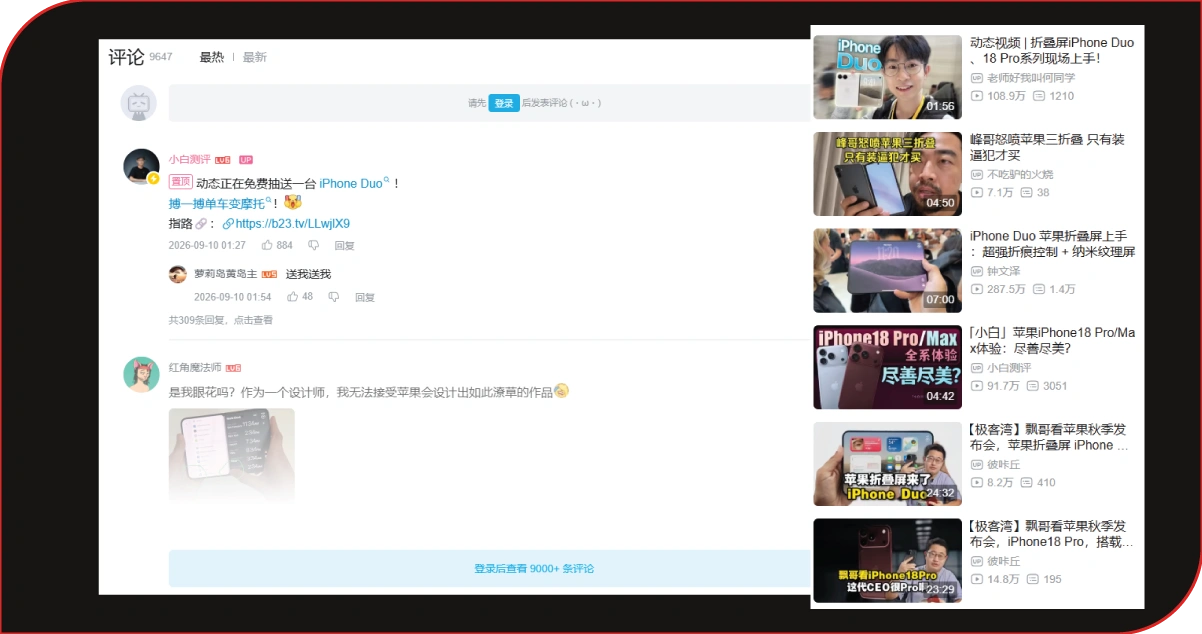Click the blue 登录 button in comment box
The width and height of the screenshot is (1202, 634).
(504, 103)
